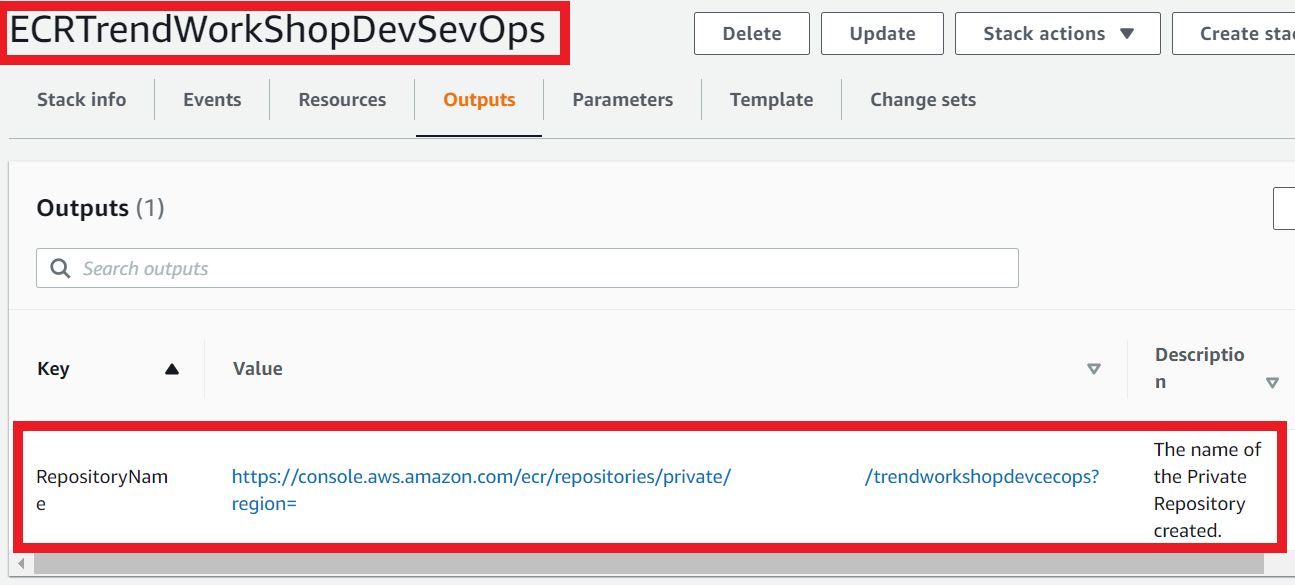Select the Outputs tab

coord(480,100)
